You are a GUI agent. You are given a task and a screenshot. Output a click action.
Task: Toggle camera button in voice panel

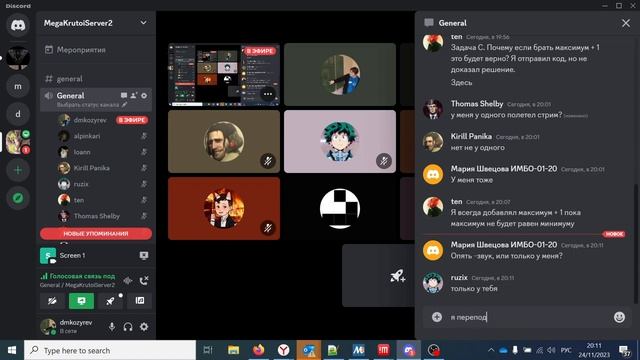tap(52, 301)
